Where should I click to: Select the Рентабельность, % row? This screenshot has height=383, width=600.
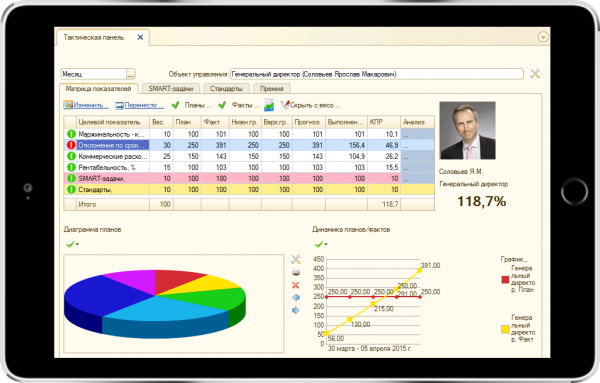tap(249, 168)
